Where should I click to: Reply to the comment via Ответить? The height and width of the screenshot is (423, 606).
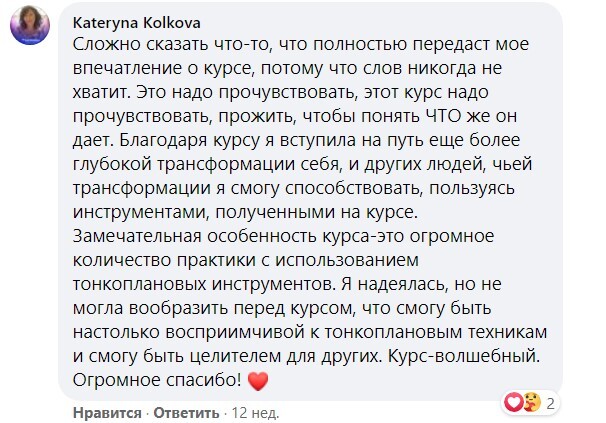[x=186, y=413]
